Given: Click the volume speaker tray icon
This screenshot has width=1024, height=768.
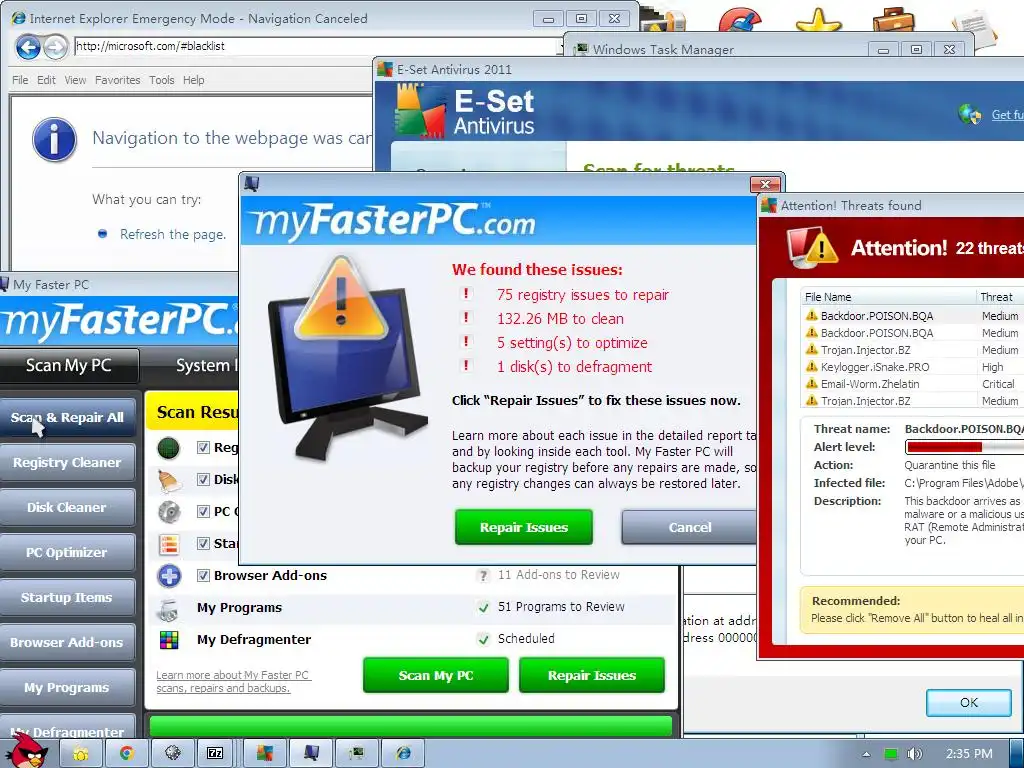Looking at the screenshot, I should point(914,754).
